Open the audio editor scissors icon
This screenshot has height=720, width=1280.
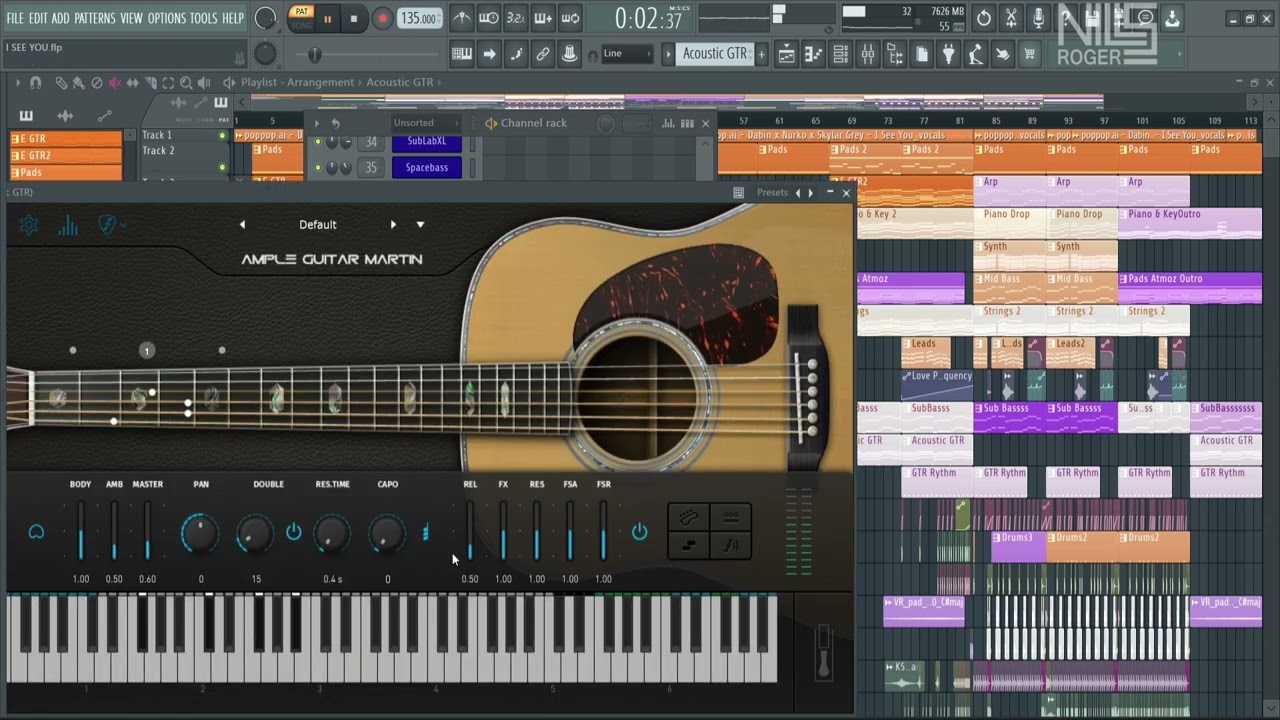(x=1011, y=18)
